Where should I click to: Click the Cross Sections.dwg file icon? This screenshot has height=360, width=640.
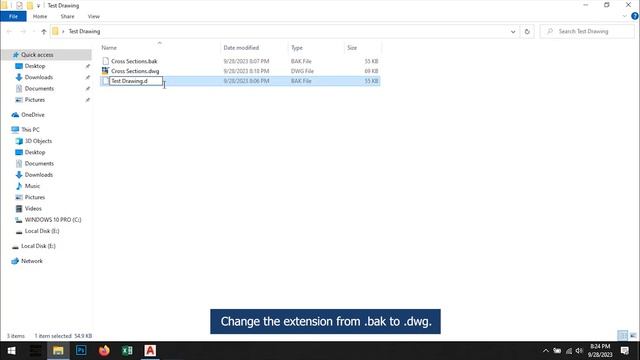tap(105, 71)
